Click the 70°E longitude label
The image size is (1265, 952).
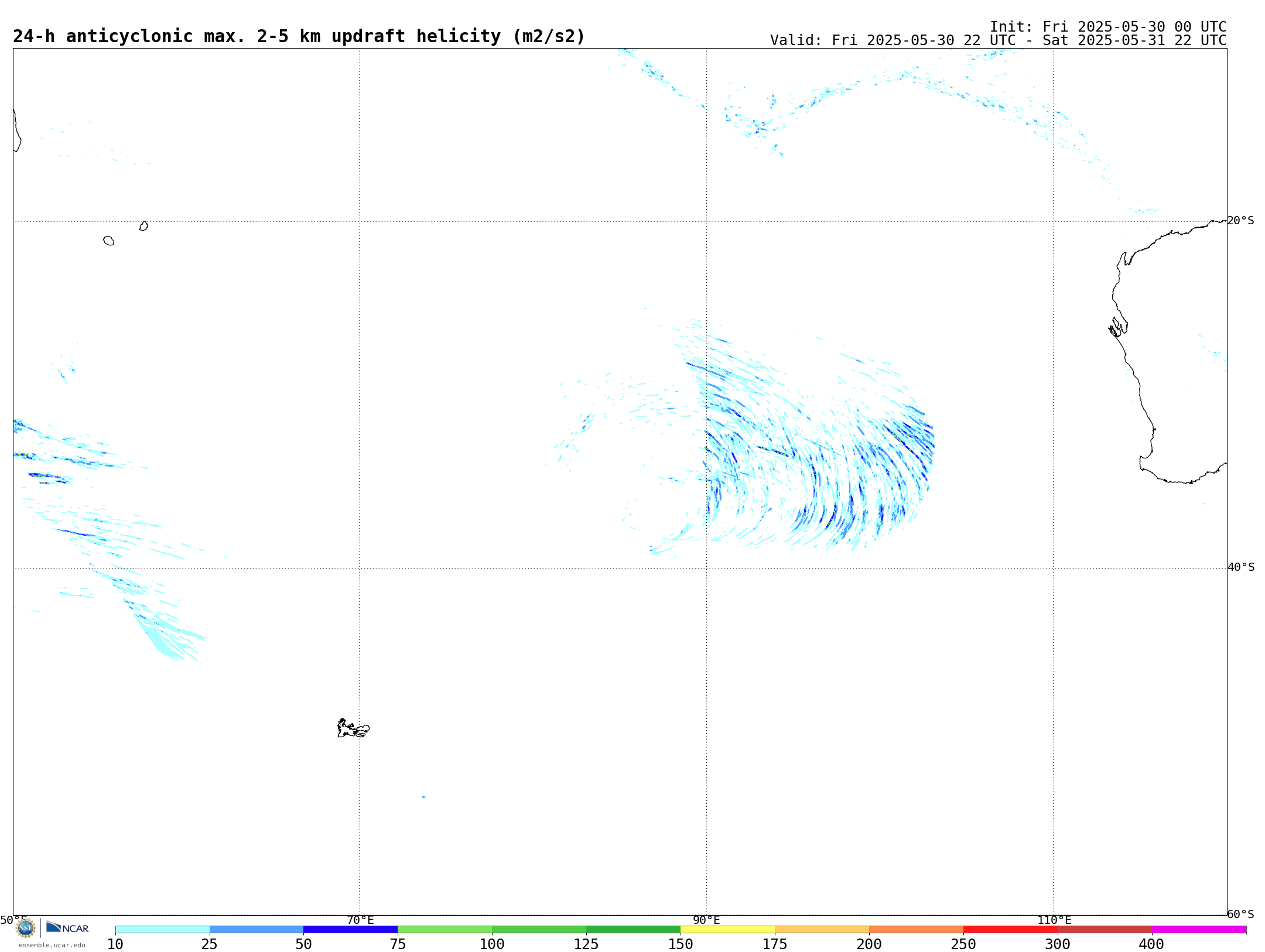(x=360, y=920)
